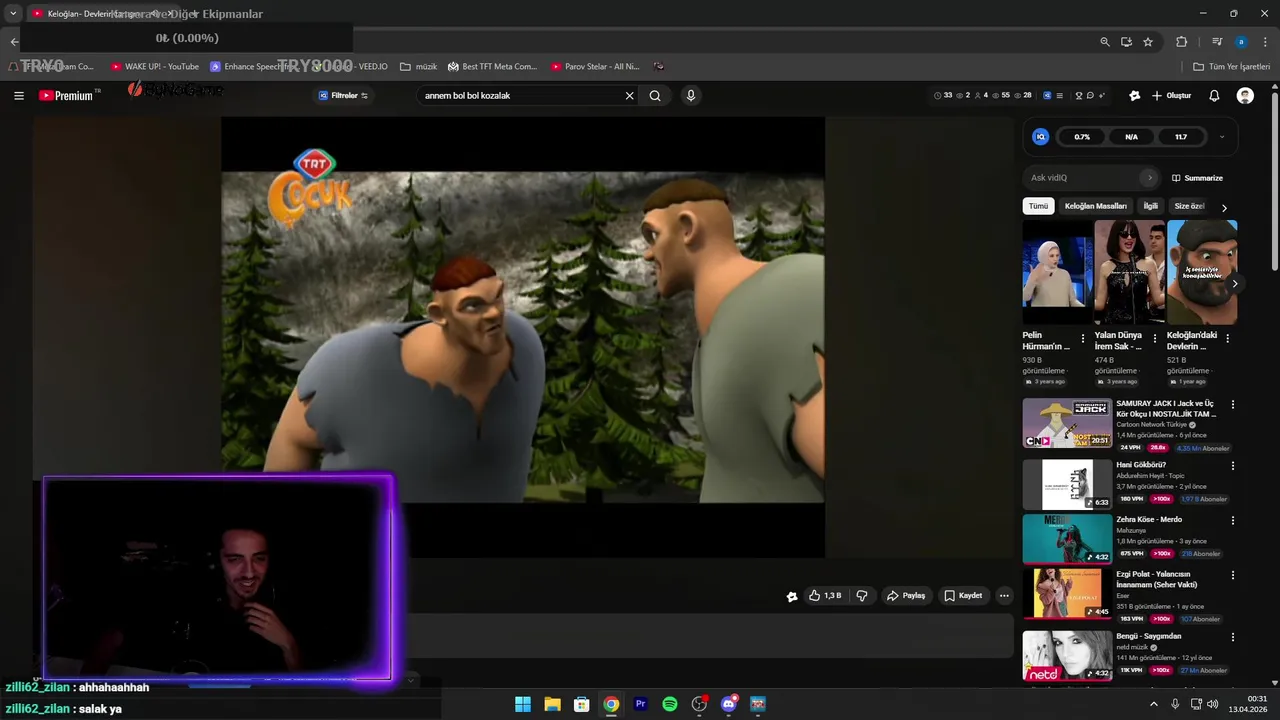Select the Size özel chip

pos(1189,206)
